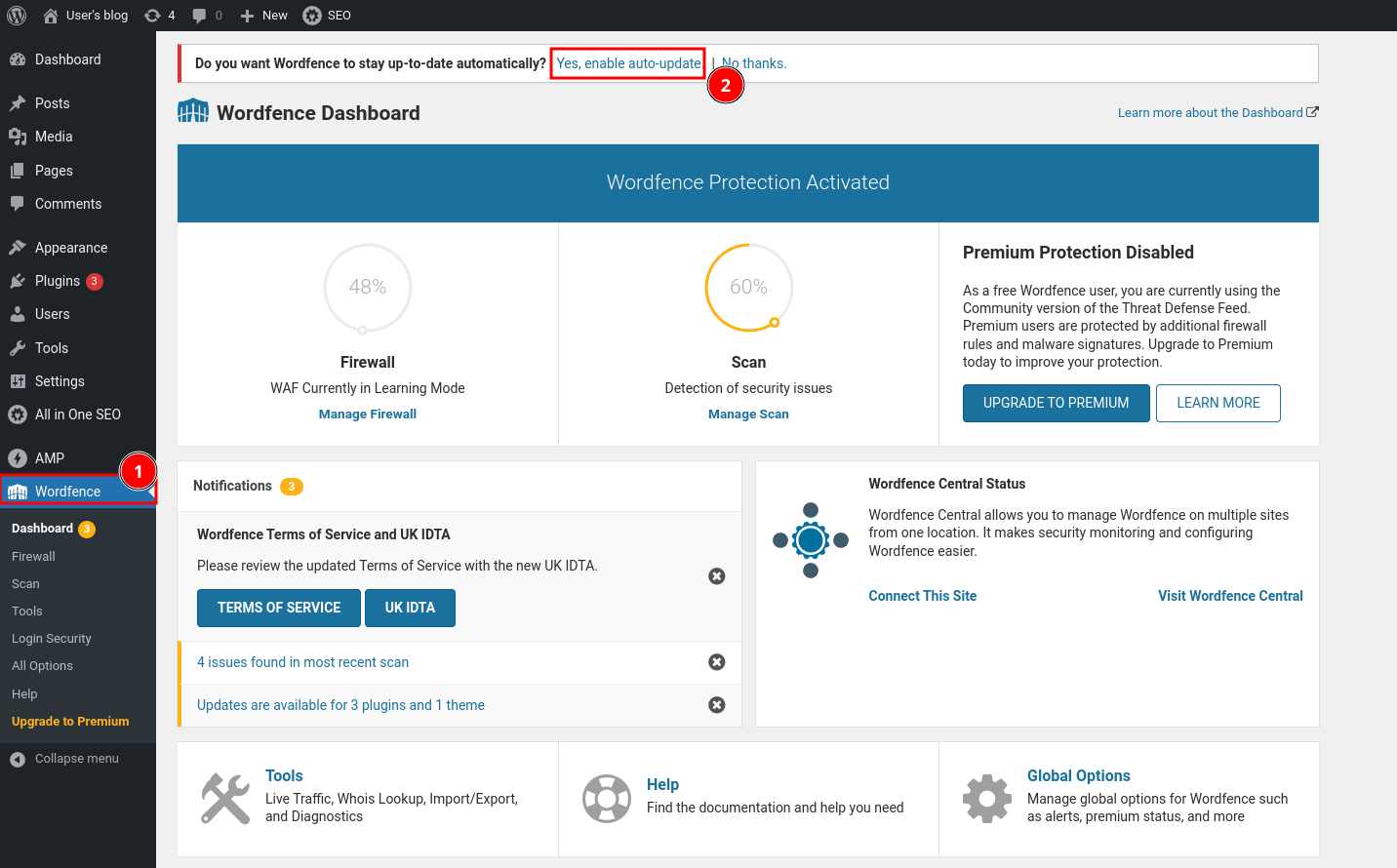Dismiss the Terms of Service notification
The width and height of the screenshot is (1397, 868).
coord(716,576)
